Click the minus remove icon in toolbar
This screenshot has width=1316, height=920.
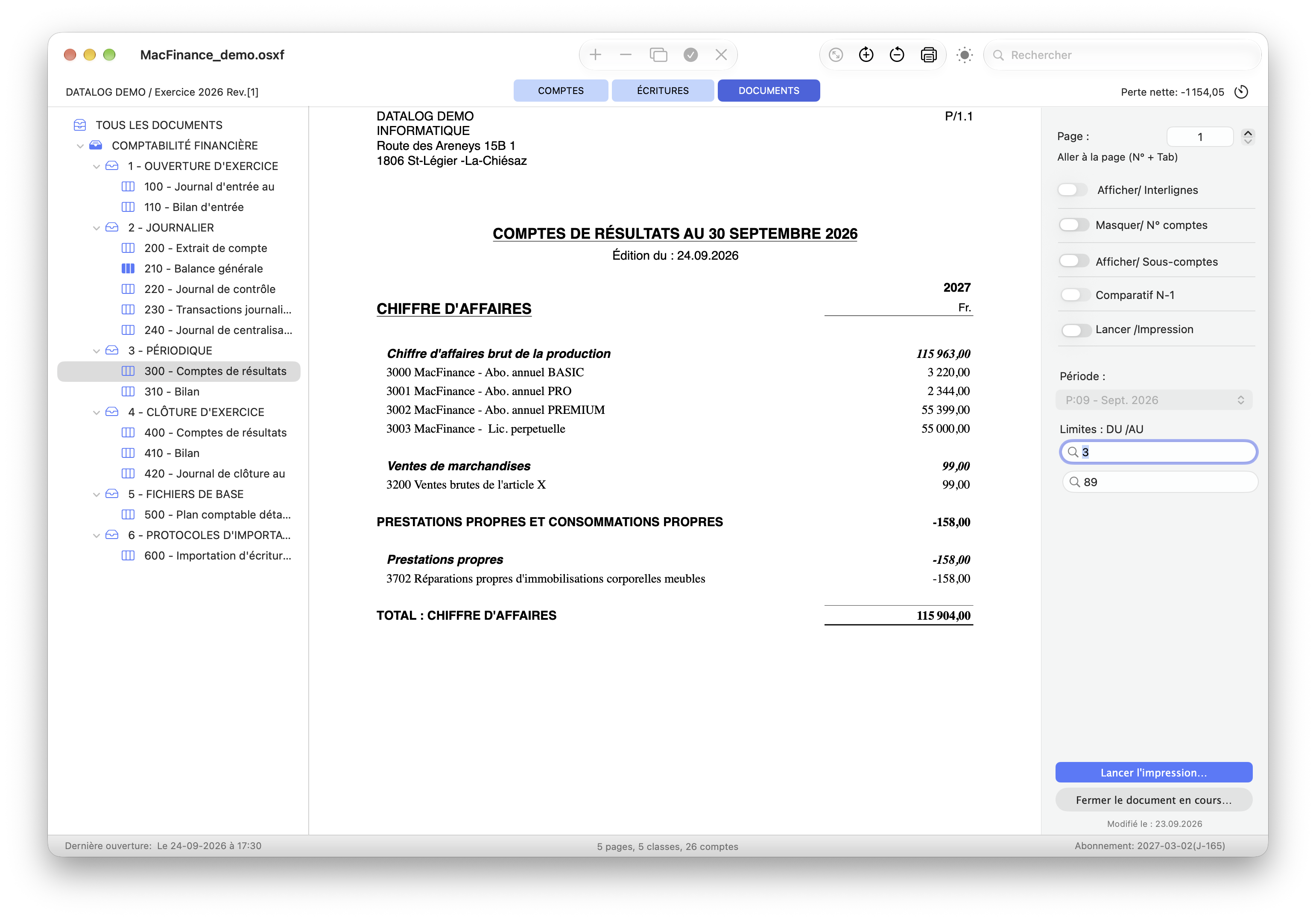point(626,55)
